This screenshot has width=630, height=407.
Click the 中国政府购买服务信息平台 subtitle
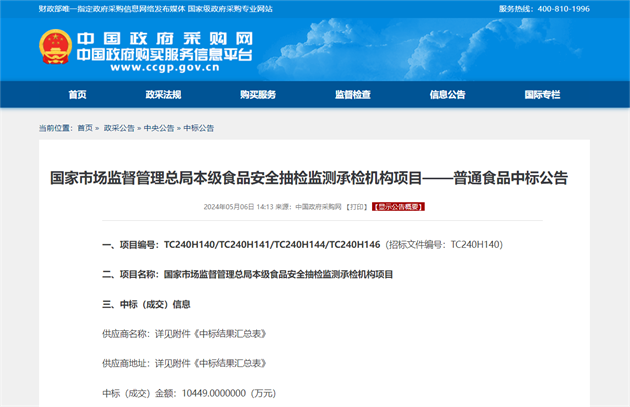pos(165,54)
